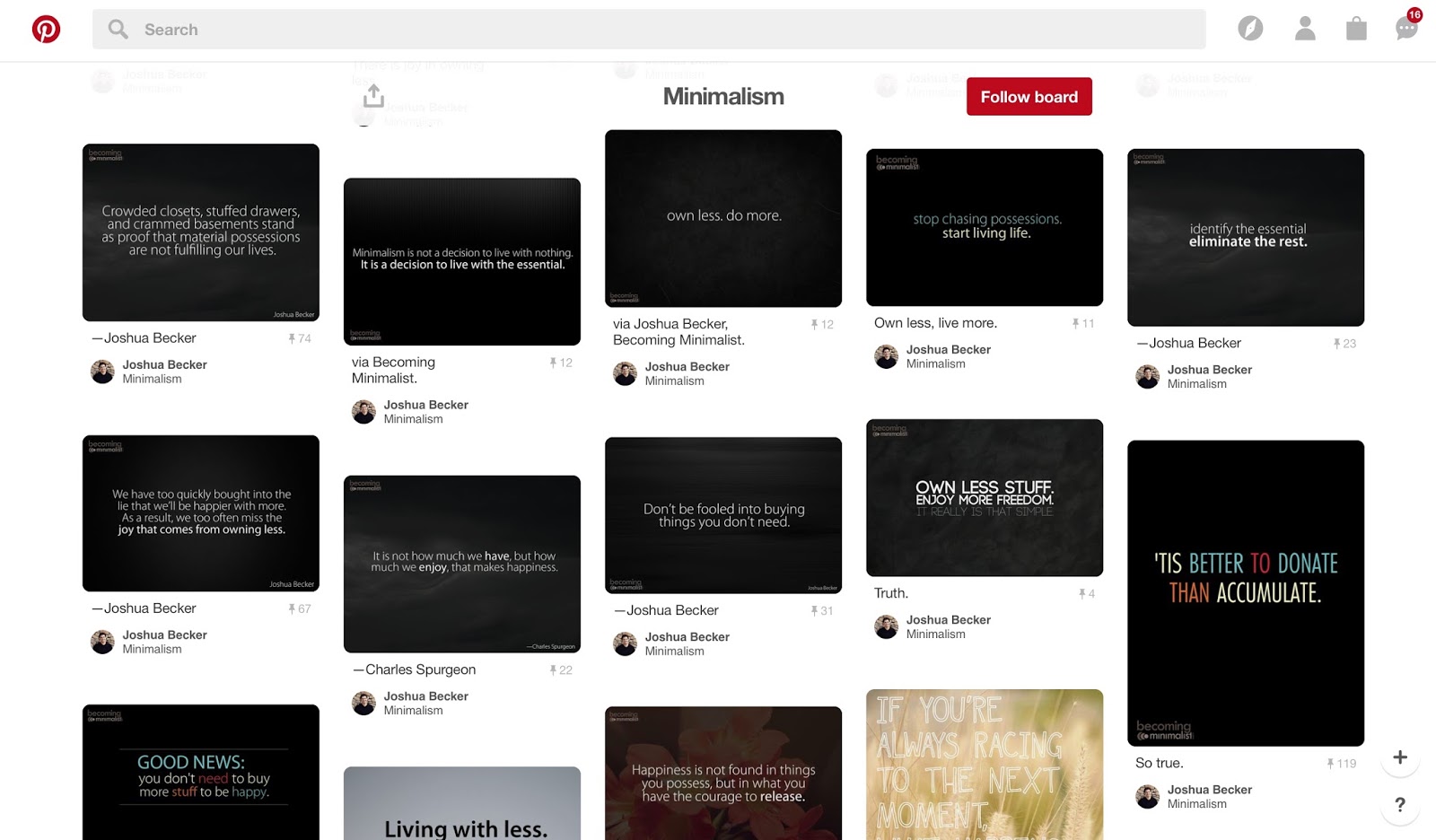Viewport: 1436px width, 840px height.
Task: Click 'Own less, live more.' caption
Action: pyautogui.click(x=935, y=323)
